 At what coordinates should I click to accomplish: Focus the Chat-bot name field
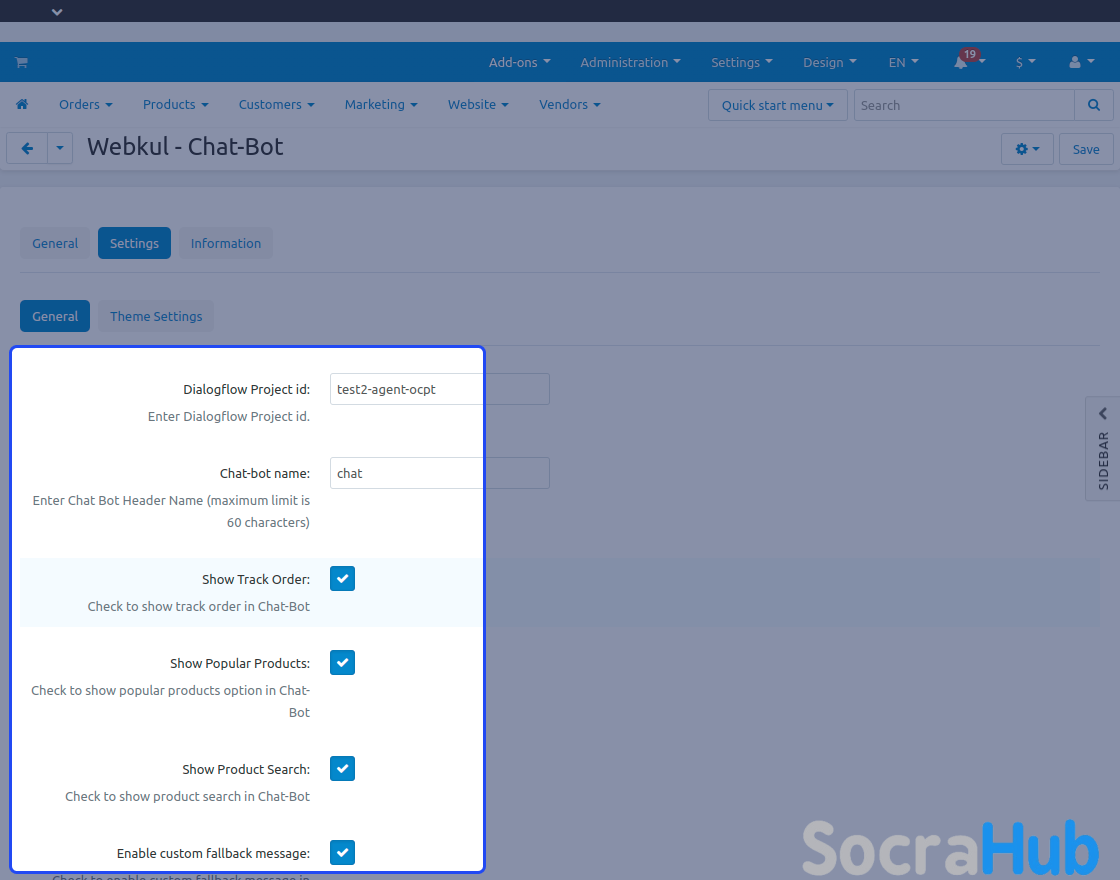point(439,473)
